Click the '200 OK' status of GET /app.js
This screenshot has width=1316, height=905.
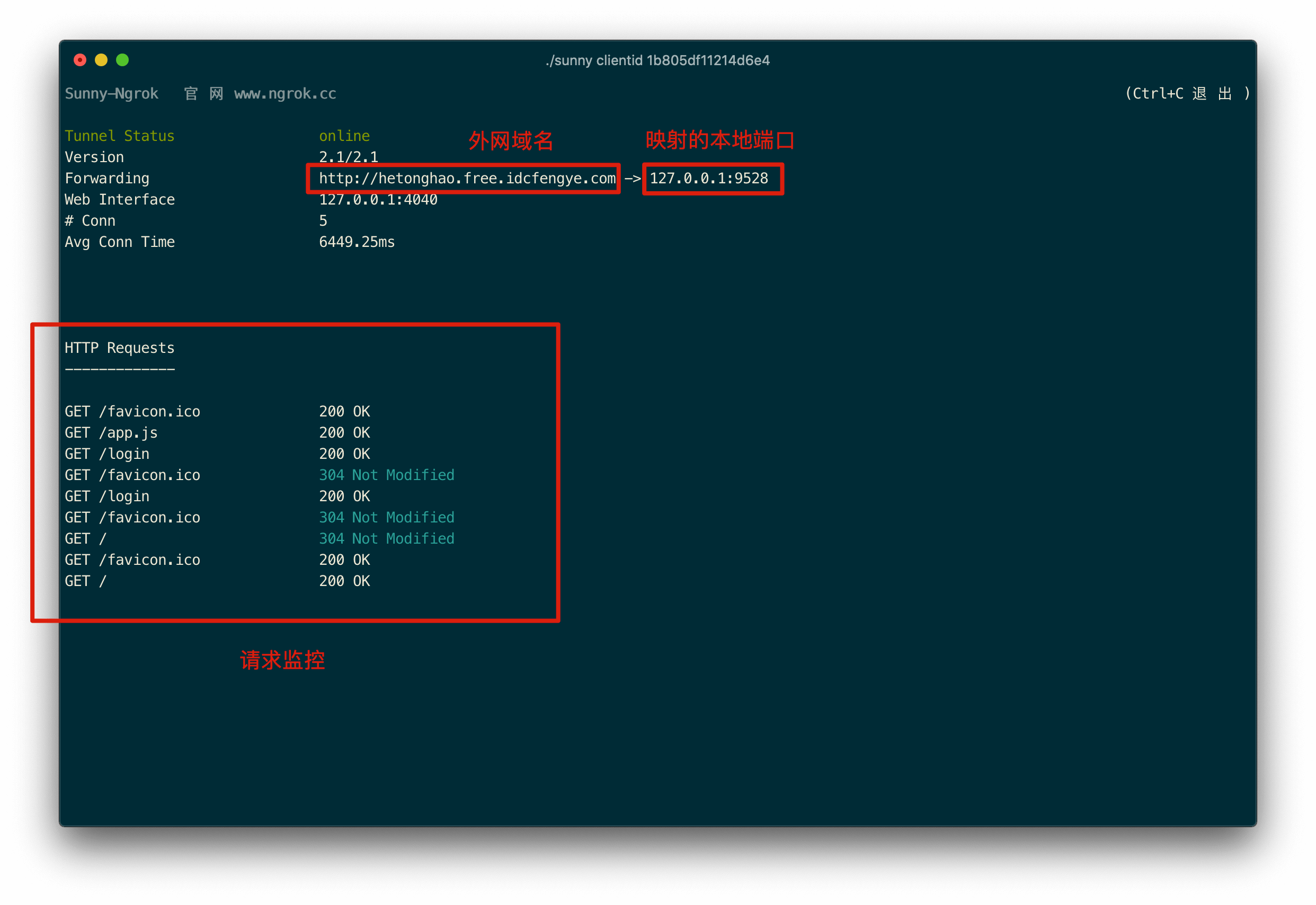coord(344,433)
